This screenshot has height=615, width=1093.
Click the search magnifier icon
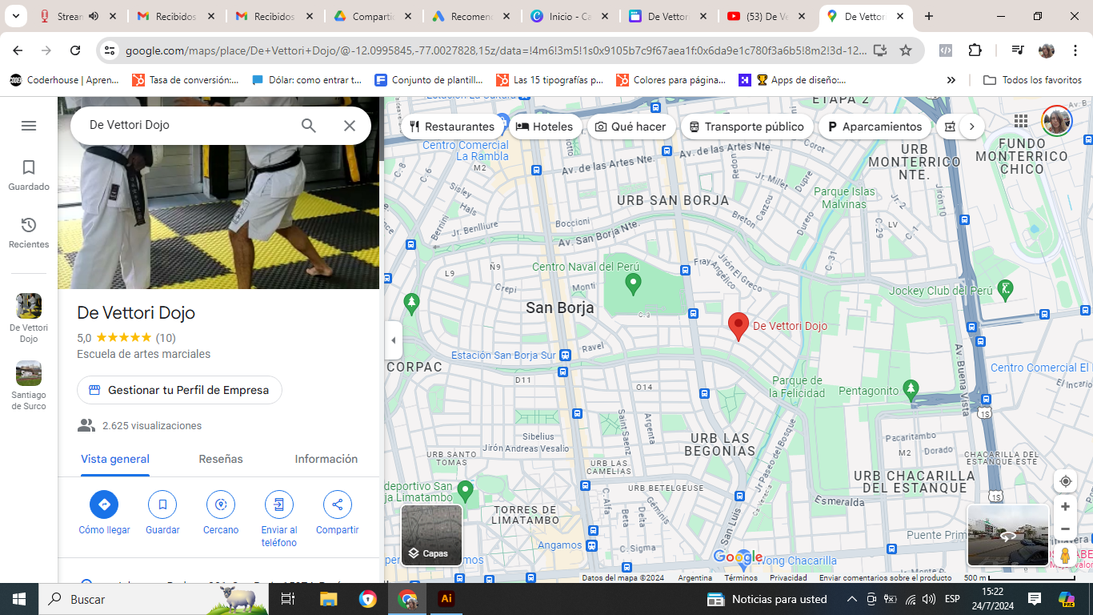[x=308, y=126]
